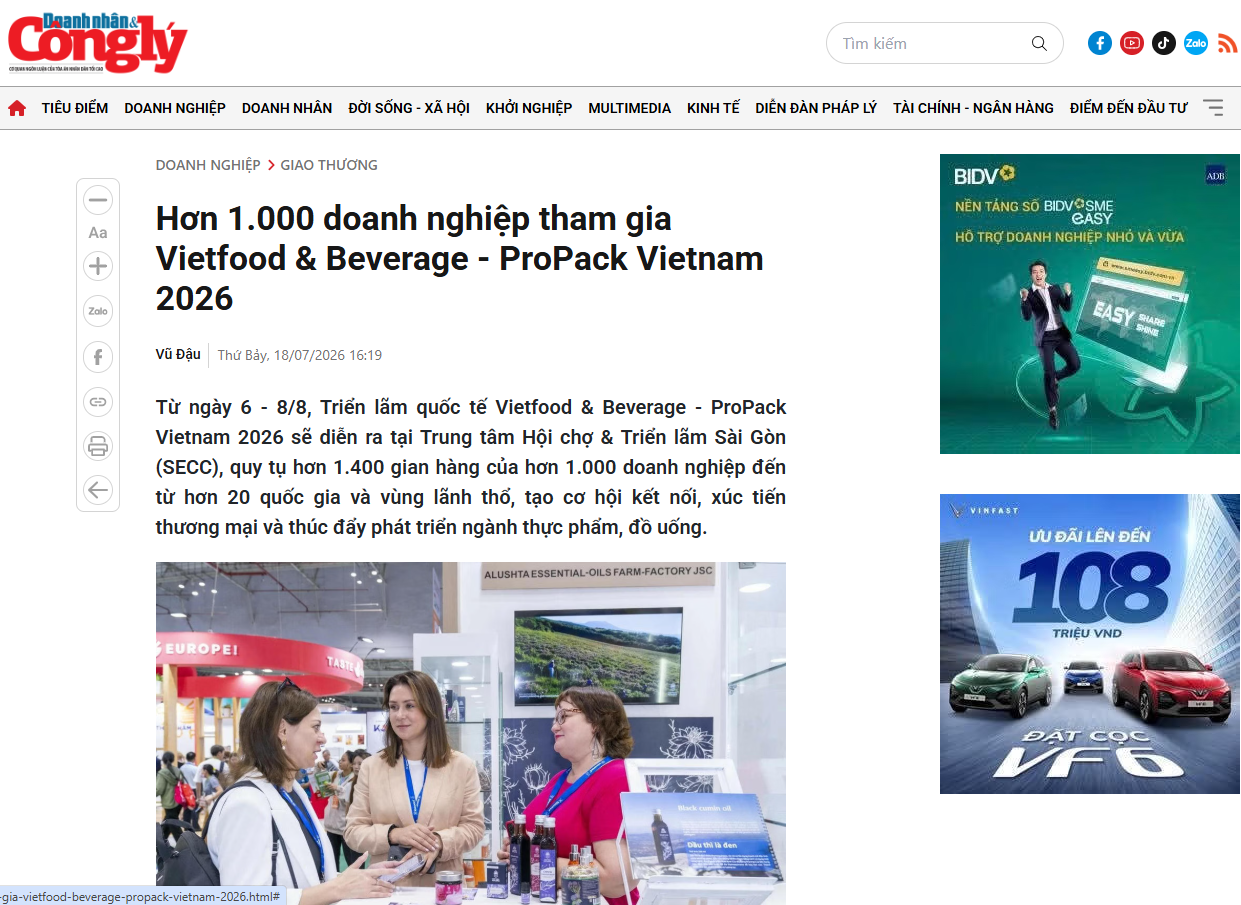Click the search magnifier icon
This screenshot has width=1241, height=905.
[x=1039, y=44]
